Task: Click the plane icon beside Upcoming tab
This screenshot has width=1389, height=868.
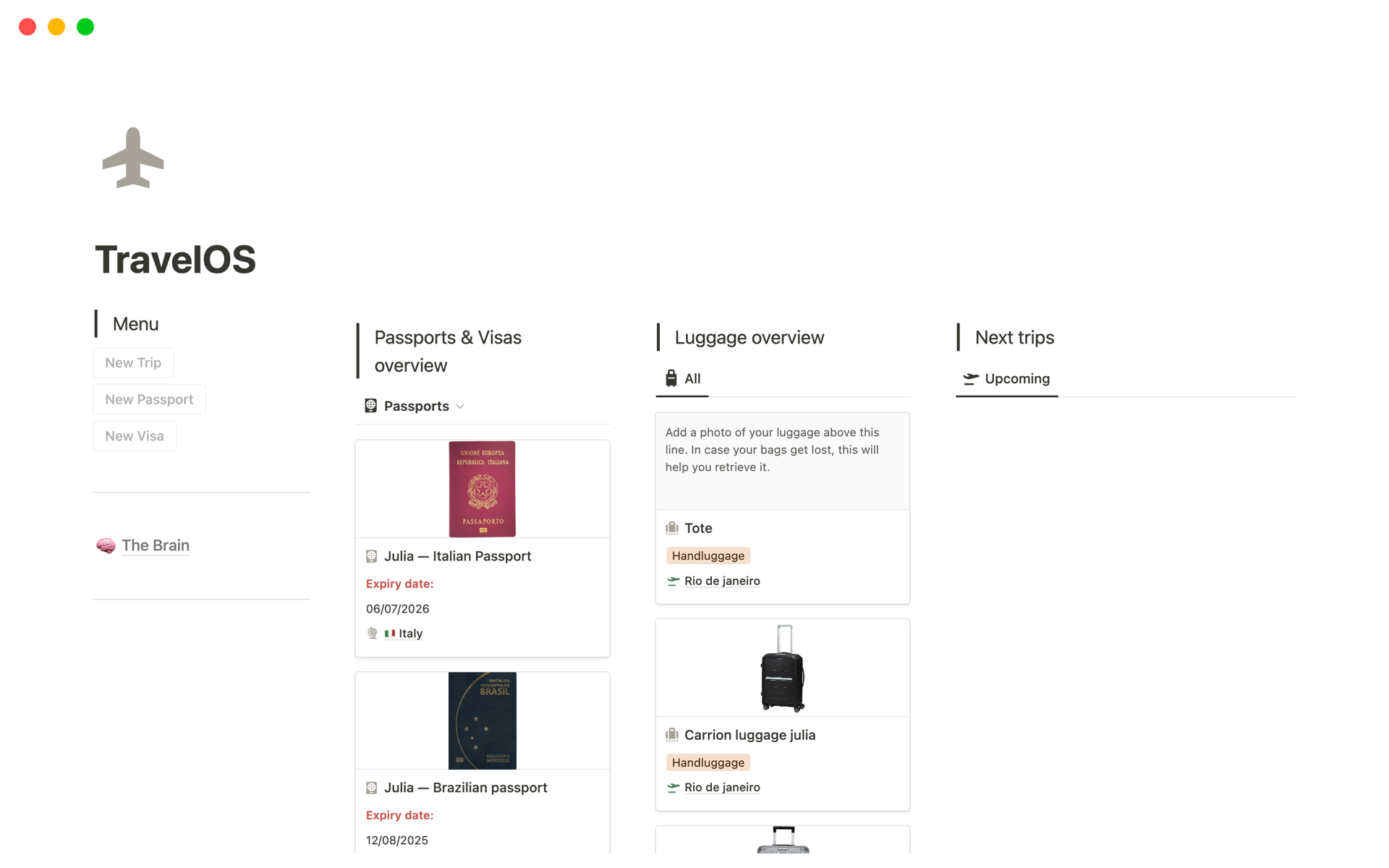Action: click(x=971, y=378)
